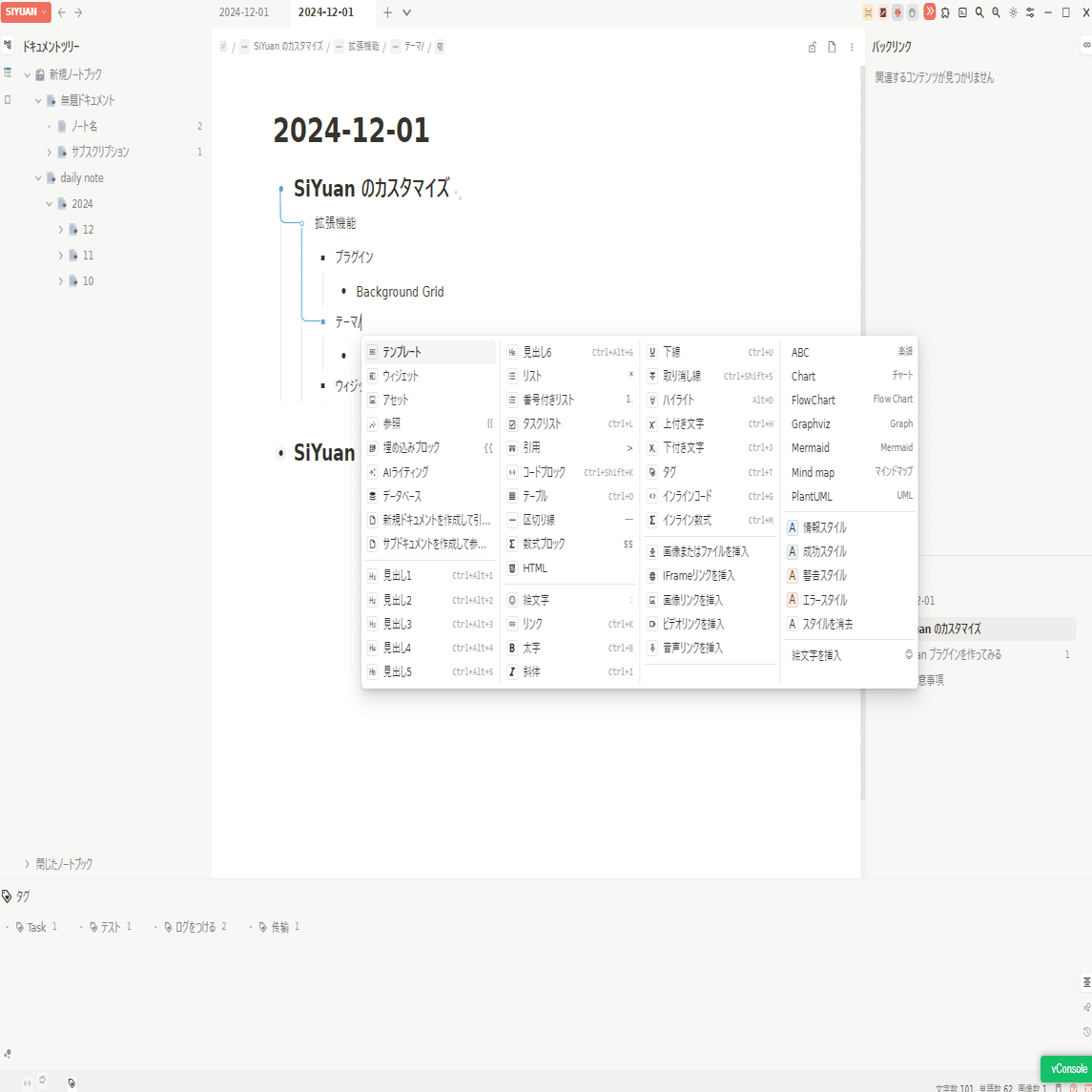The height and width of the screenshot is (1092, 1092).
Task: Insert a タスクリスト from menu
Action: pyautogui.click(x=570, y=424)
